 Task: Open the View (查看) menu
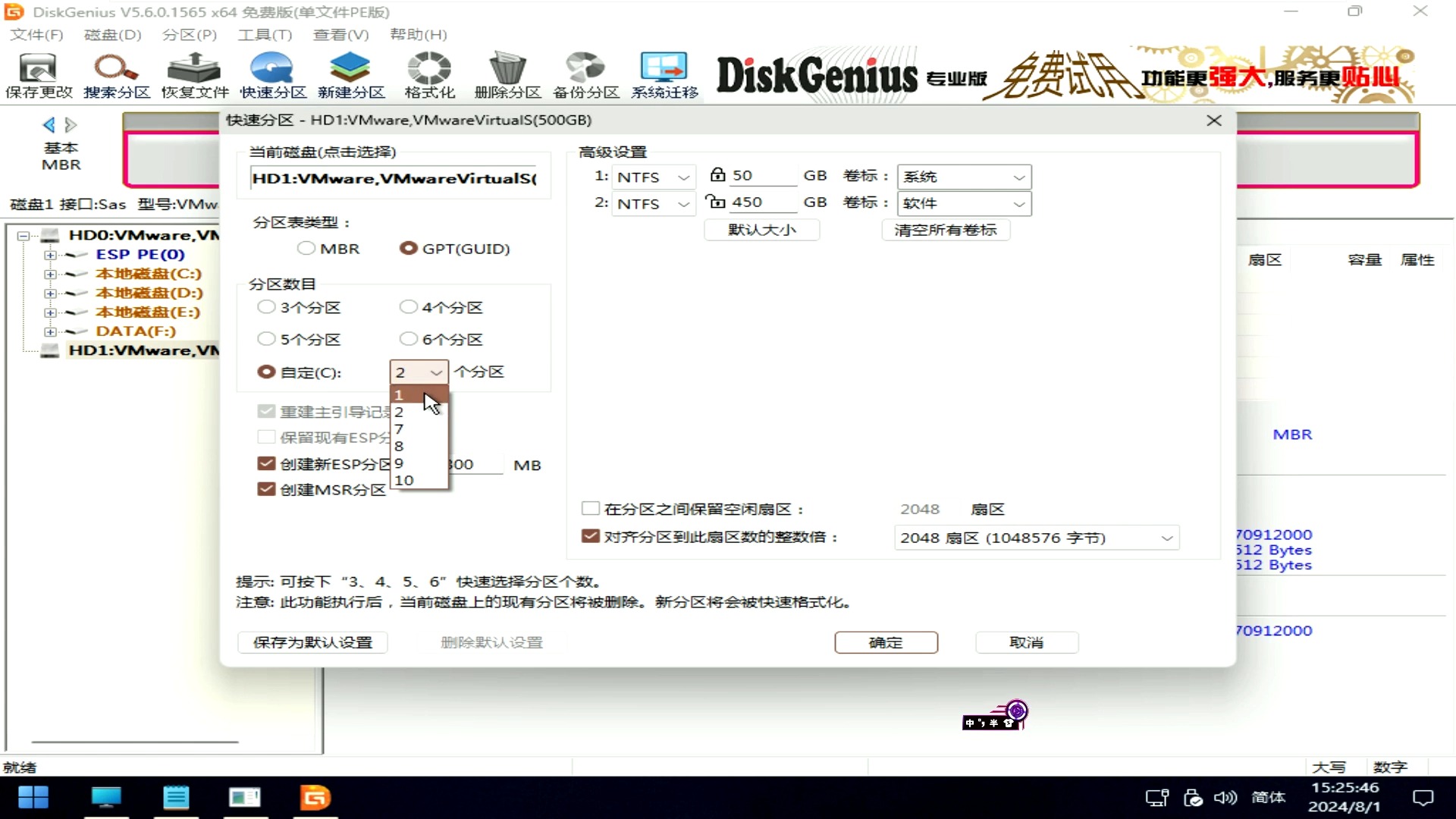pos(340,35)
